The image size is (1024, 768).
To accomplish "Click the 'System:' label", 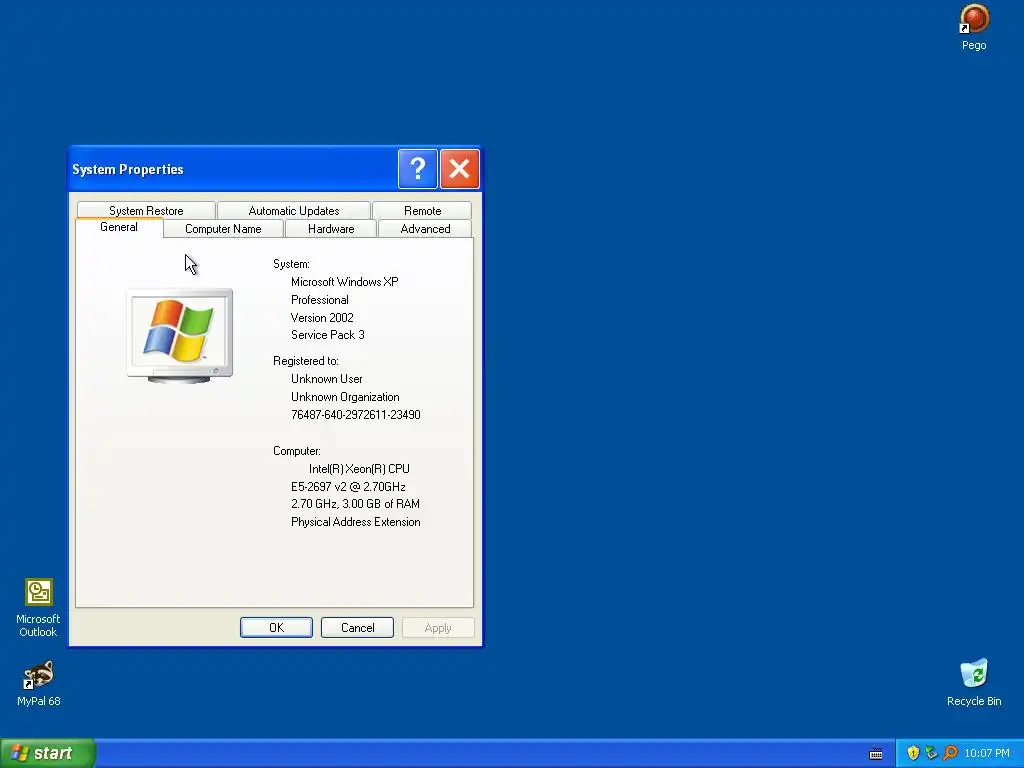I will click(291, 264).
